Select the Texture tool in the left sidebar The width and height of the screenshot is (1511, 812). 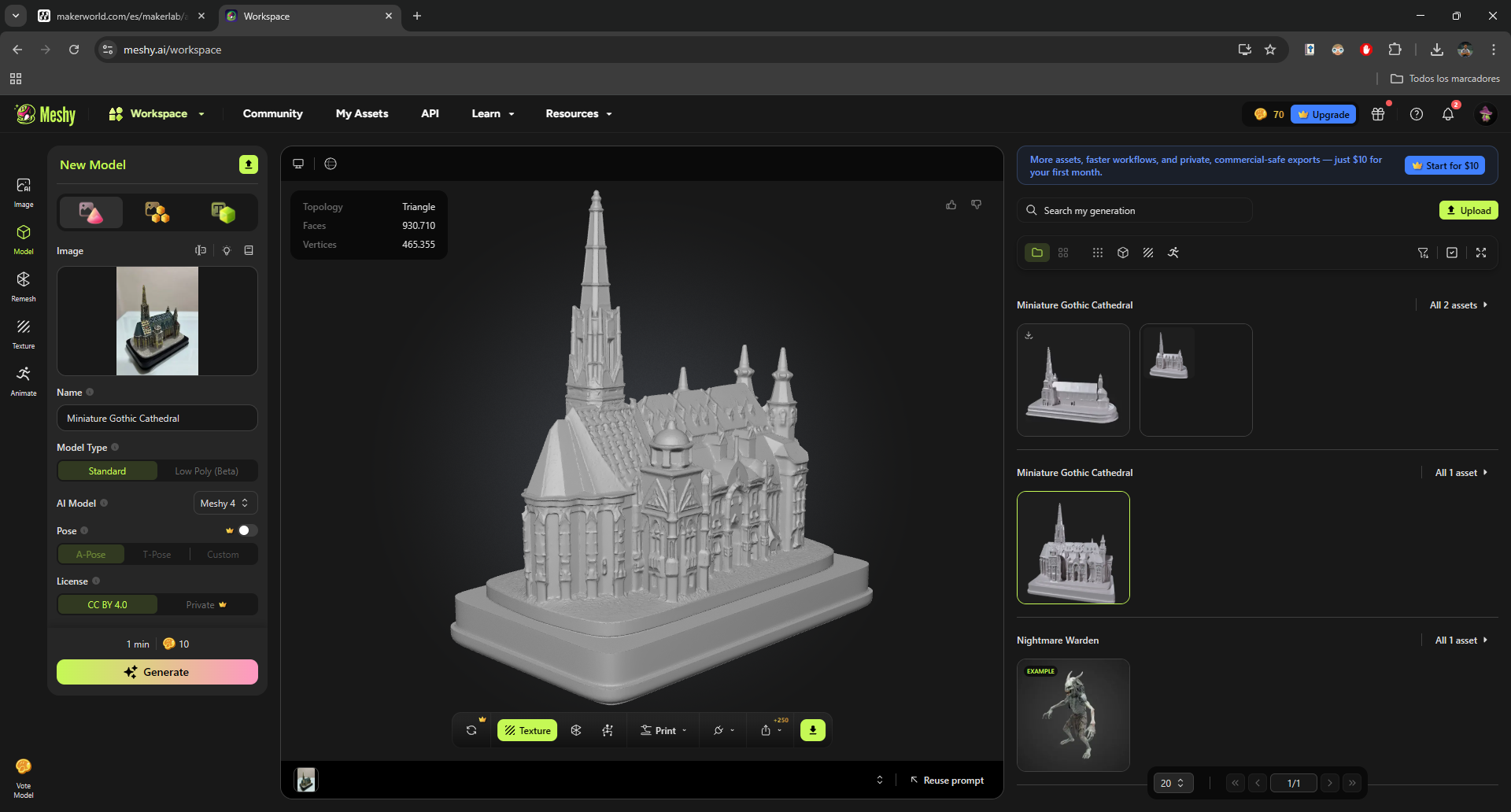point(24,333)
